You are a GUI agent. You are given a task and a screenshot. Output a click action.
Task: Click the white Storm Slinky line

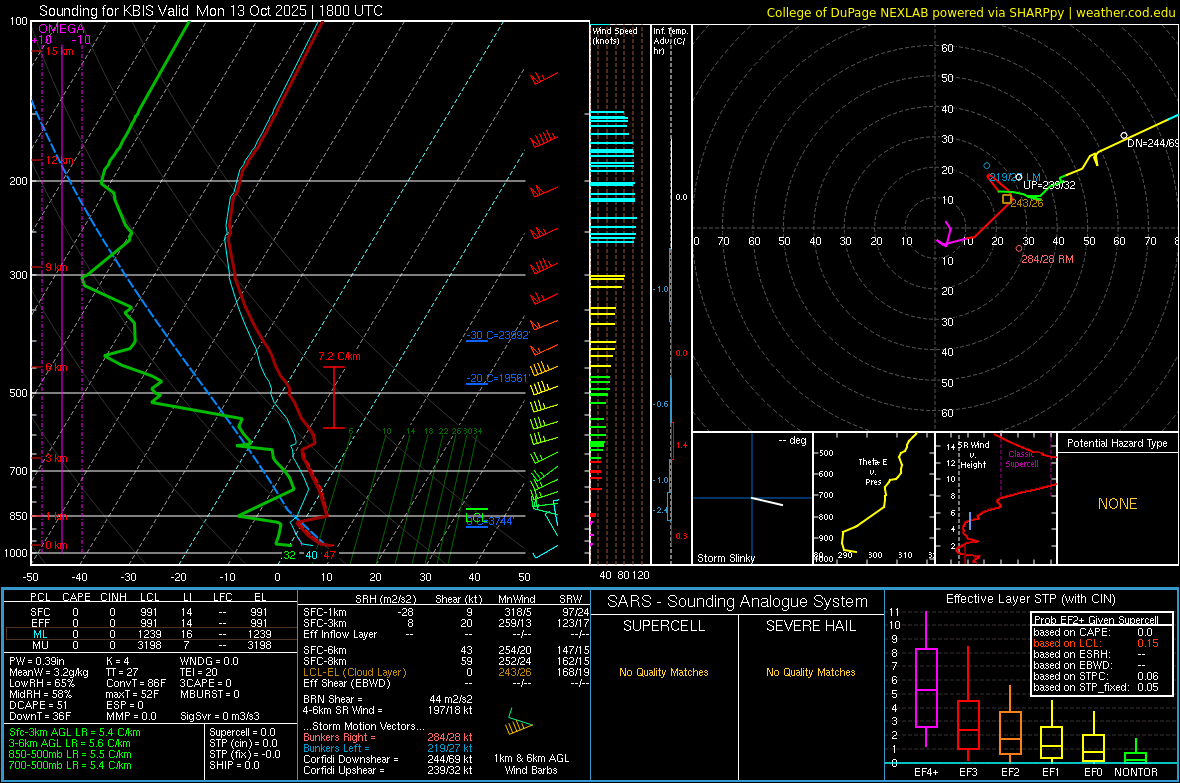[x=767, y=501]
